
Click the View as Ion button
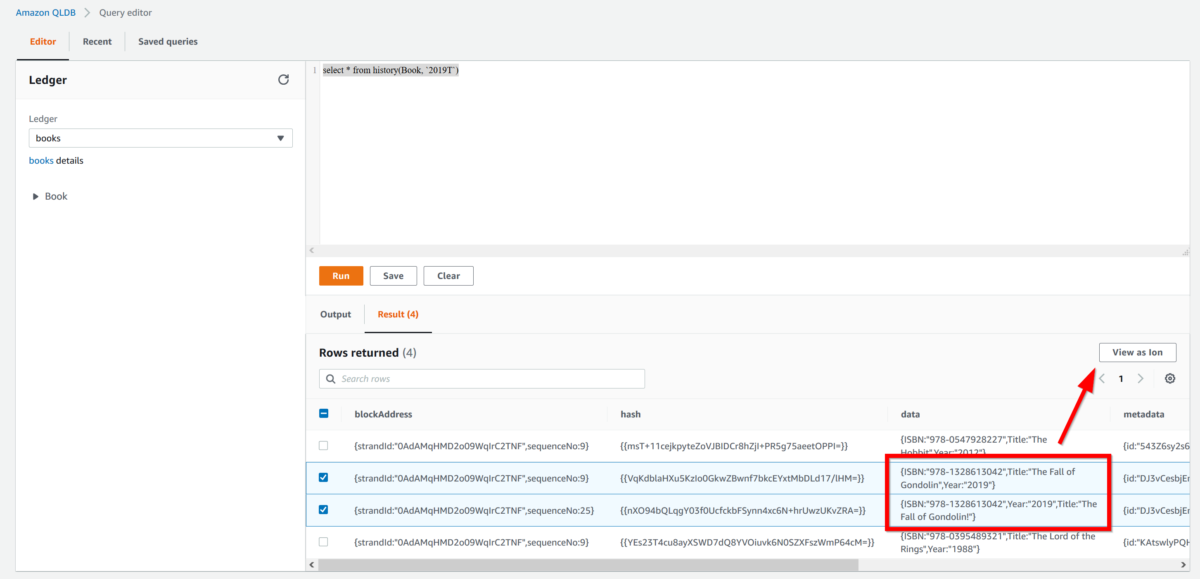(1137, 352)
